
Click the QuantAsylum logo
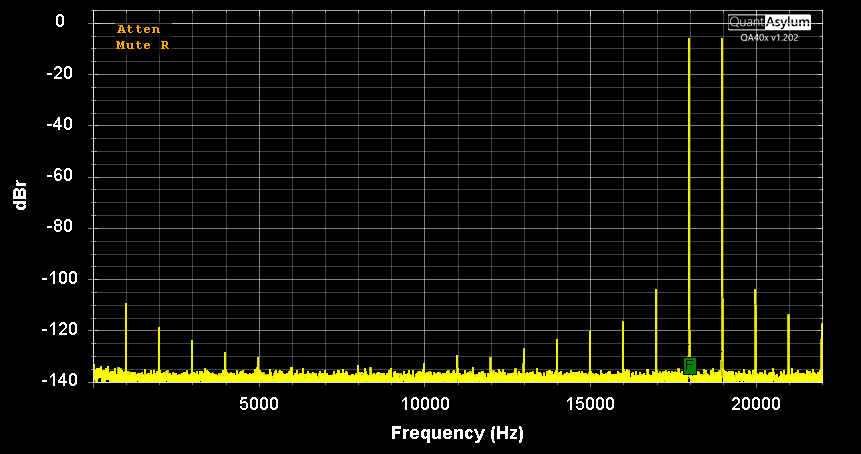tap(769, 23)
